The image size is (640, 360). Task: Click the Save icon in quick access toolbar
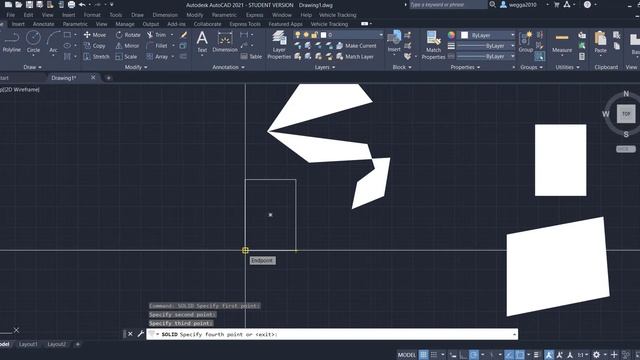coord(29,4)
